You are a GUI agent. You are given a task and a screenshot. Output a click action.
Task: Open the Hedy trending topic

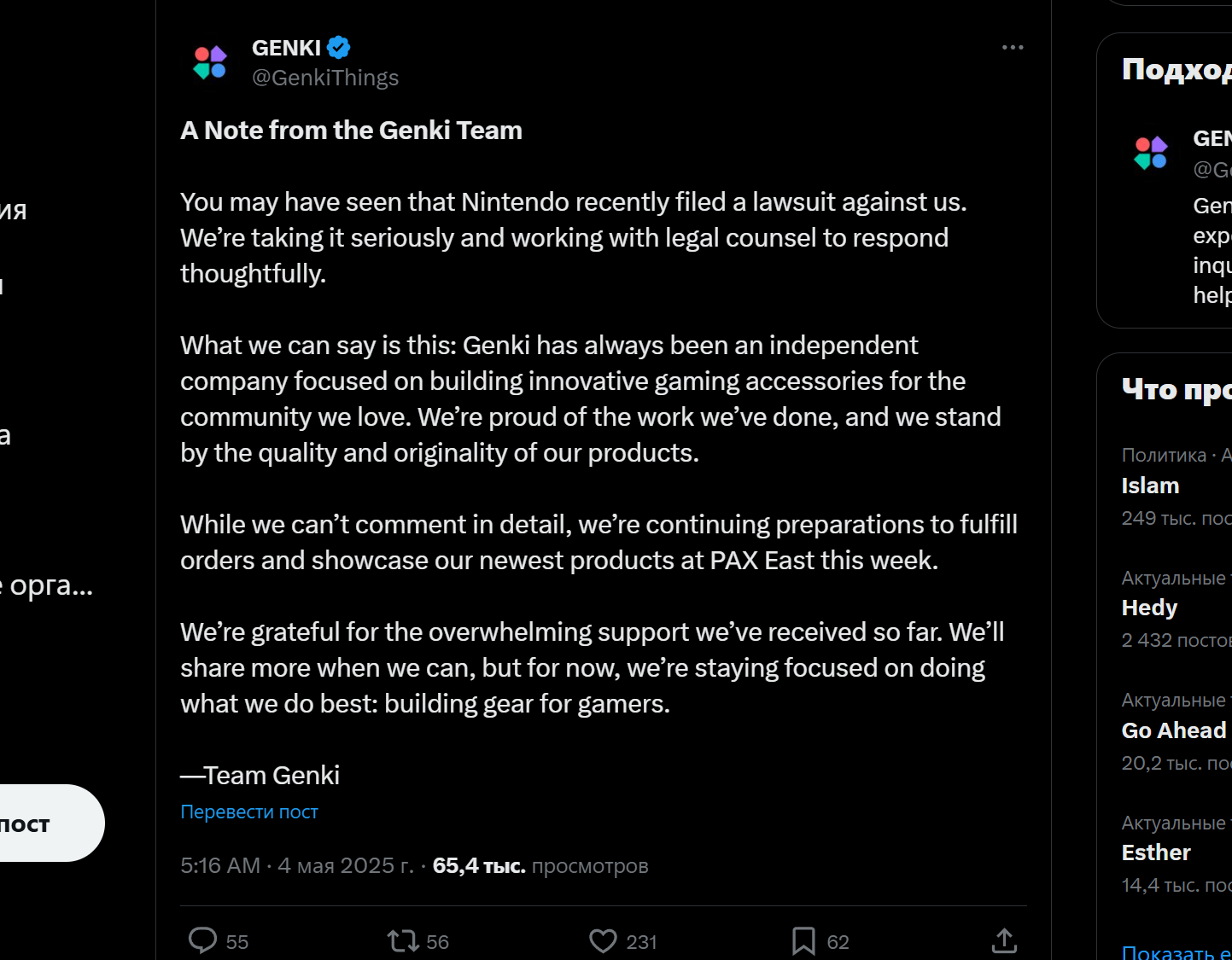pyautogui.click(x=1149, y=608)
